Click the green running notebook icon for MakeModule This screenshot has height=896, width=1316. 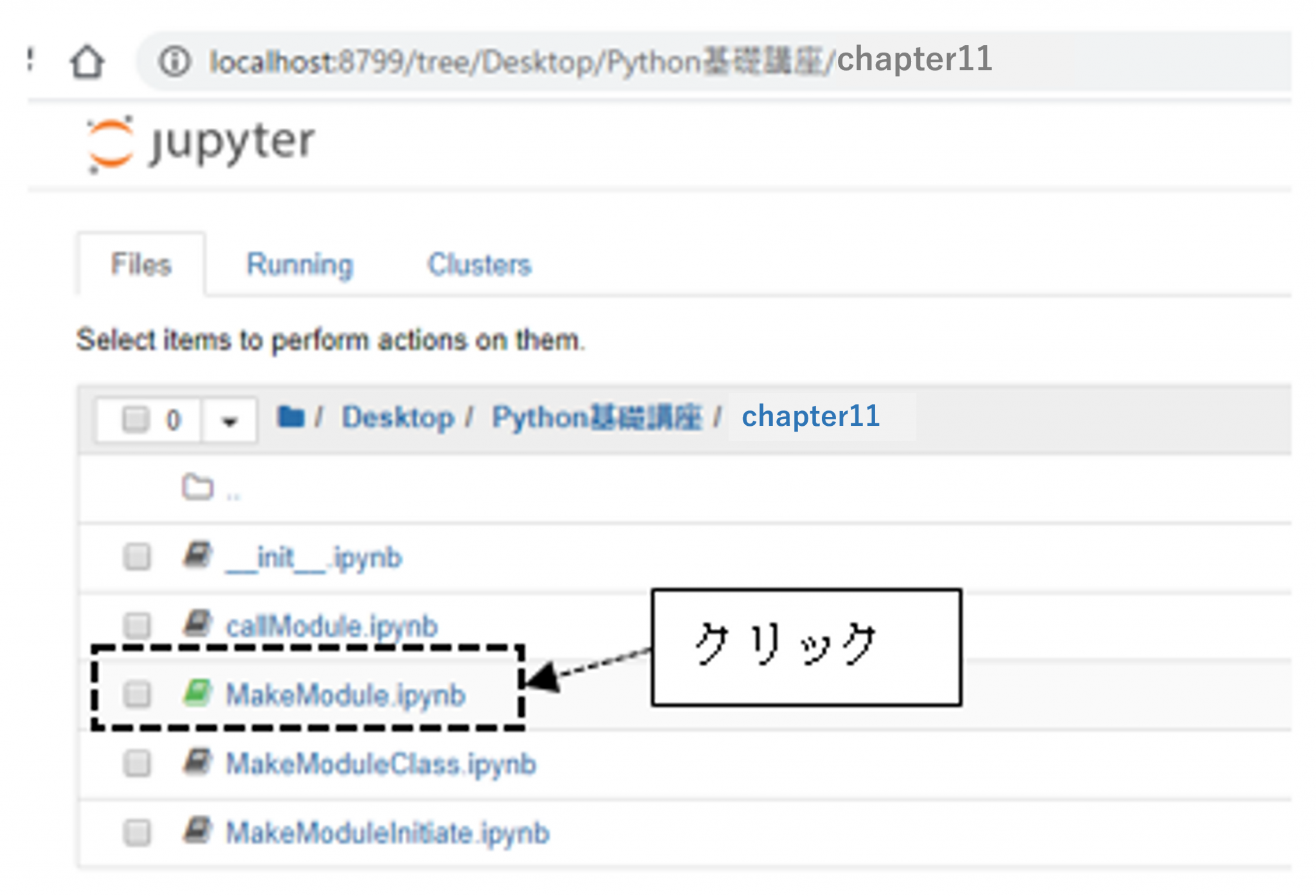[197, 694]
